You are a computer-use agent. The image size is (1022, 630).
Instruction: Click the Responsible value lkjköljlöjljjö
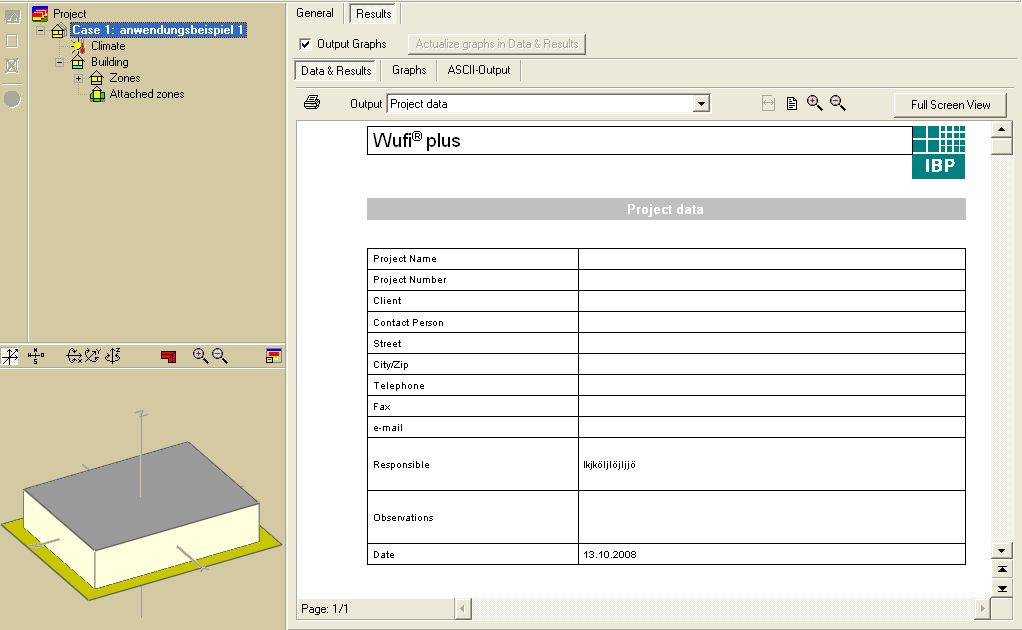point(609,465)
